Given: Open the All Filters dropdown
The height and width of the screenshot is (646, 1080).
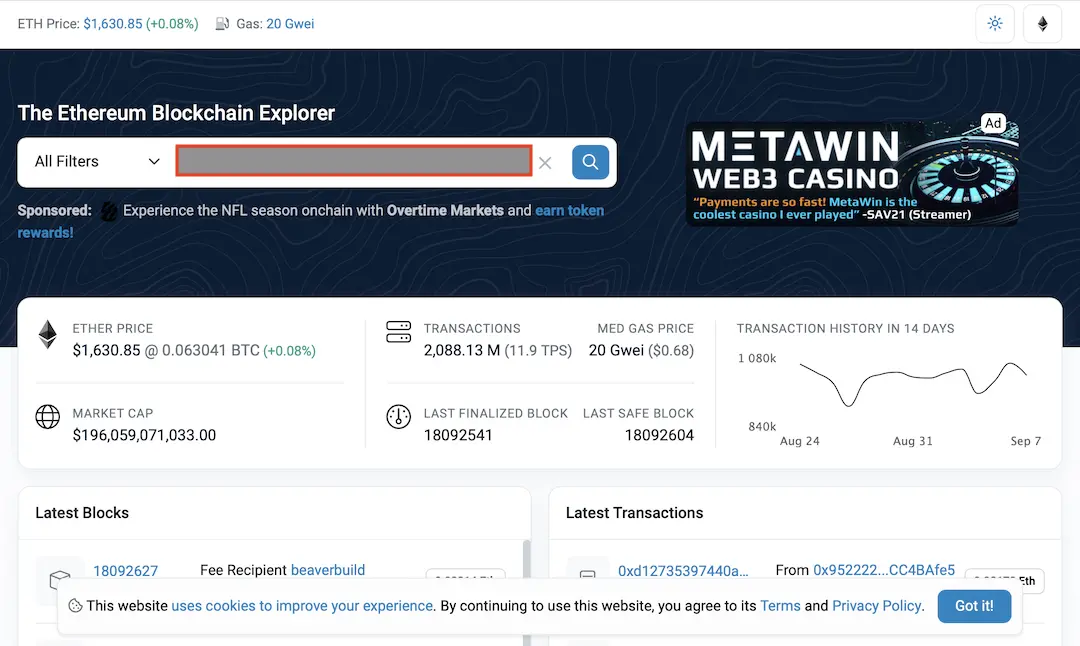Looking at the screenshot, I should [97, 161].
